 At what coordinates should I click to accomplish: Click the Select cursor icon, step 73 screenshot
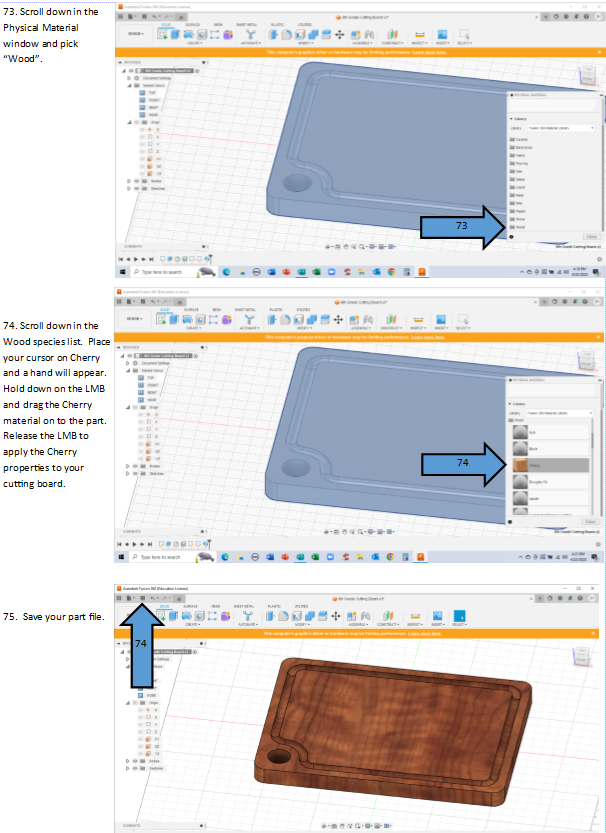click(464, 35)
